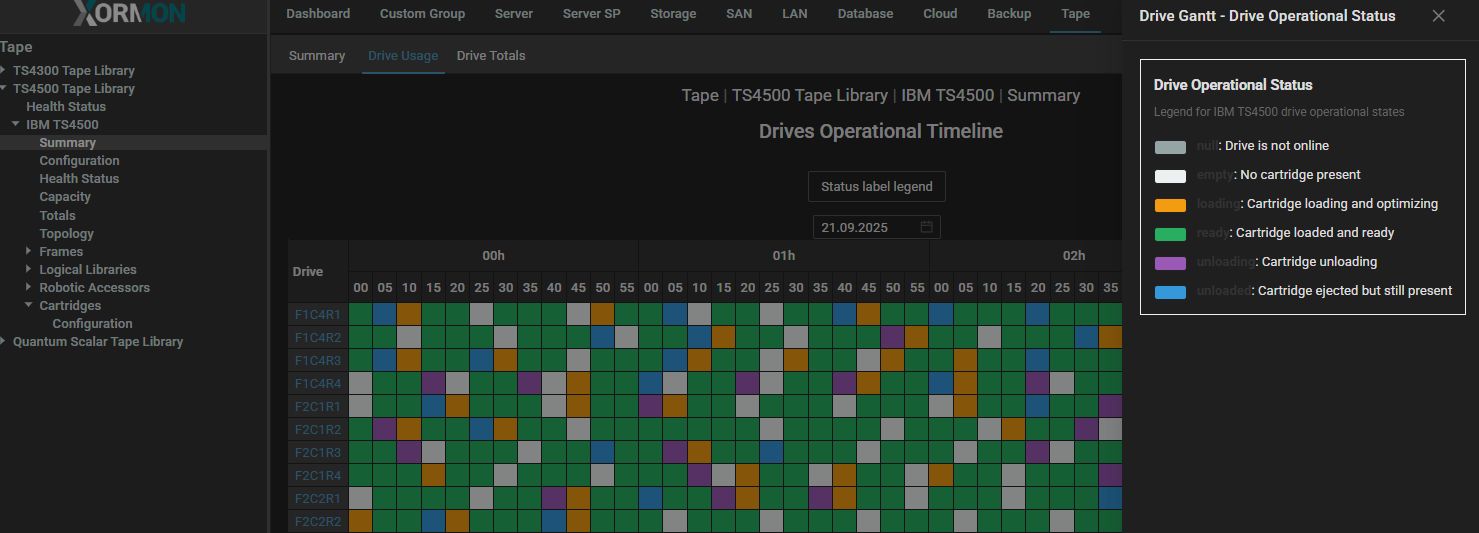
Task: Open Capacity in the tree
Action: click(x=65, y=197)
